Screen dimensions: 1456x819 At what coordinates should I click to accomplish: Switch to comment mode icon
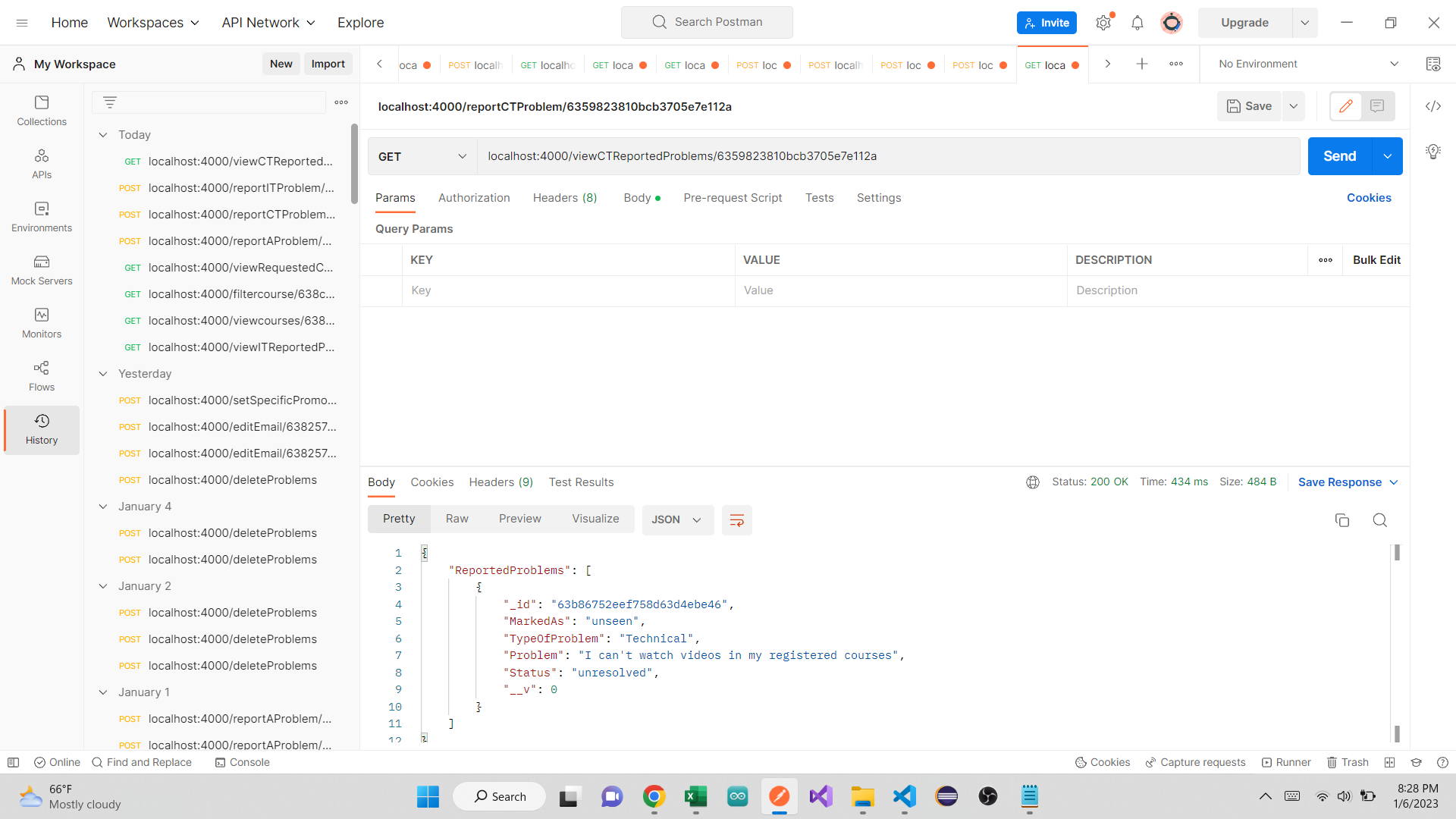coord(1377,106)
